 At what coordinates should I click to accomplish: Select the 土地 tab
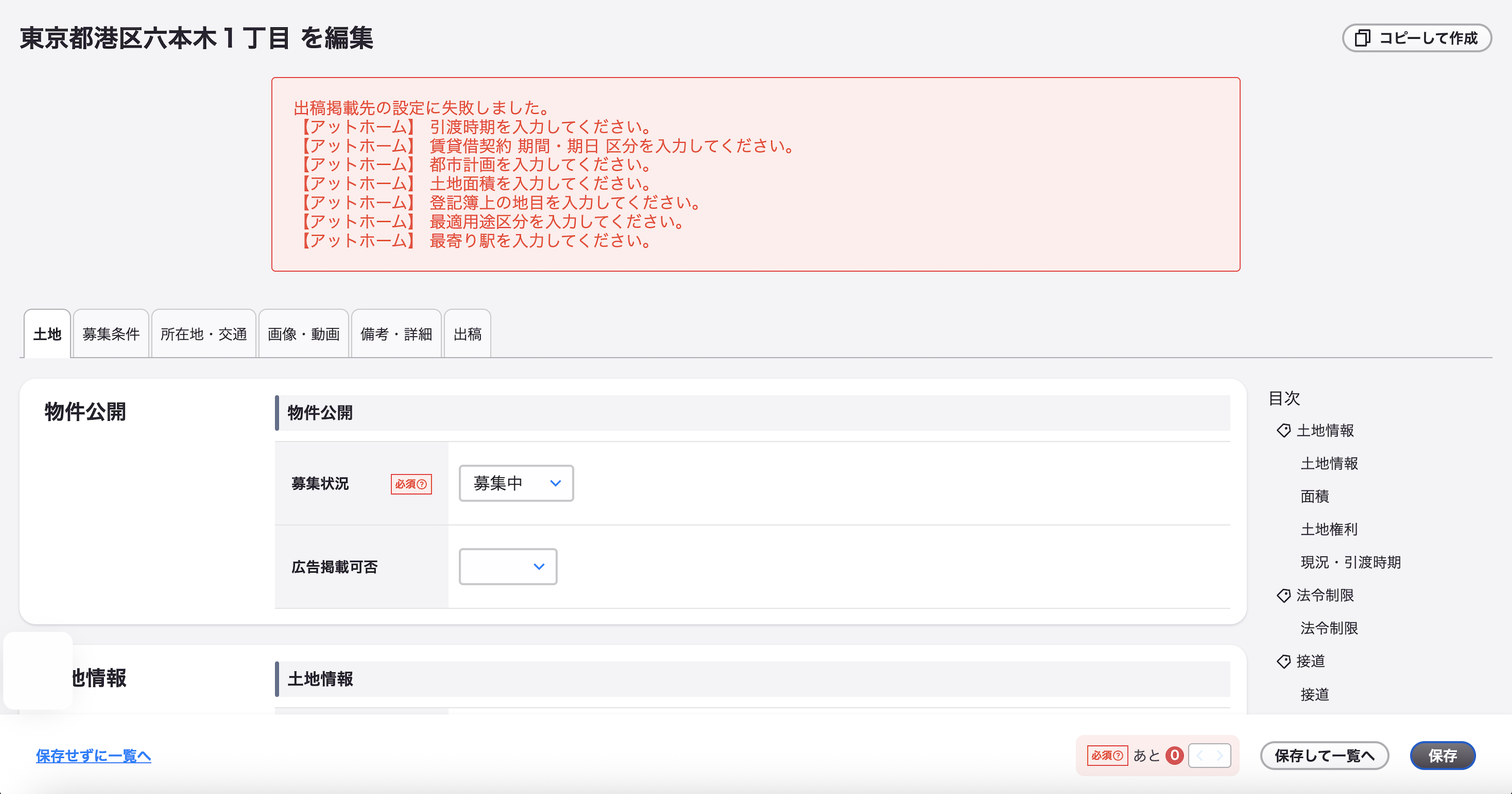[x=47, y=334]
